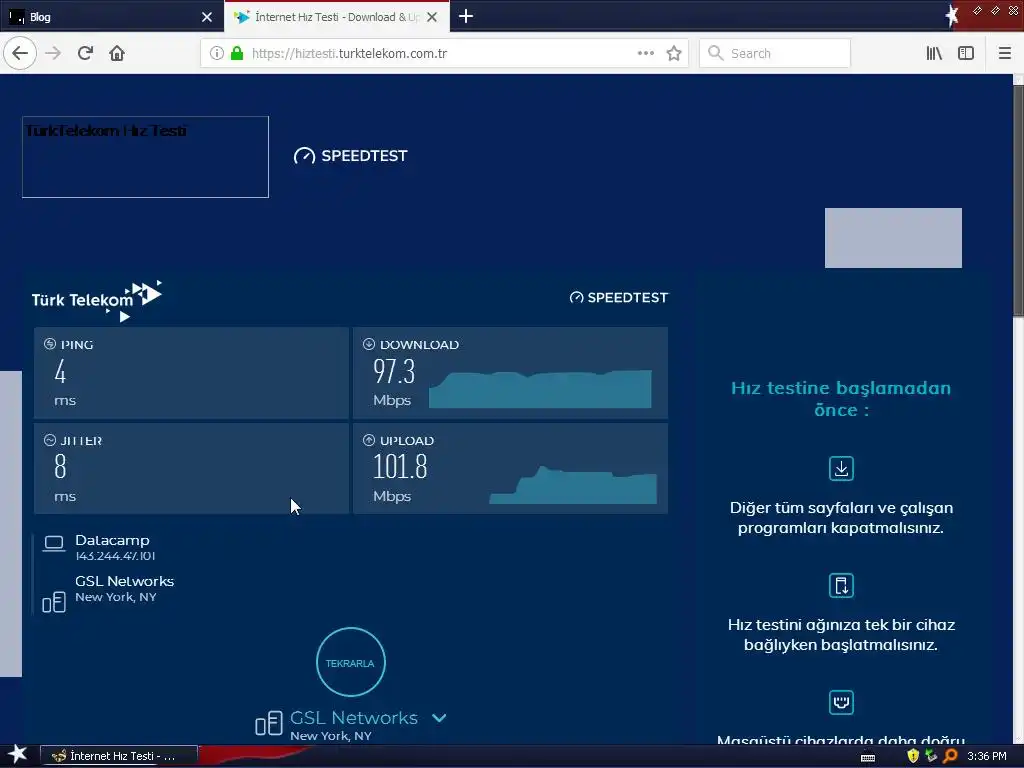1024x768 pixels.
Task: Close the Blog tab
Action: pyautogui.click(x=207, y=17)
